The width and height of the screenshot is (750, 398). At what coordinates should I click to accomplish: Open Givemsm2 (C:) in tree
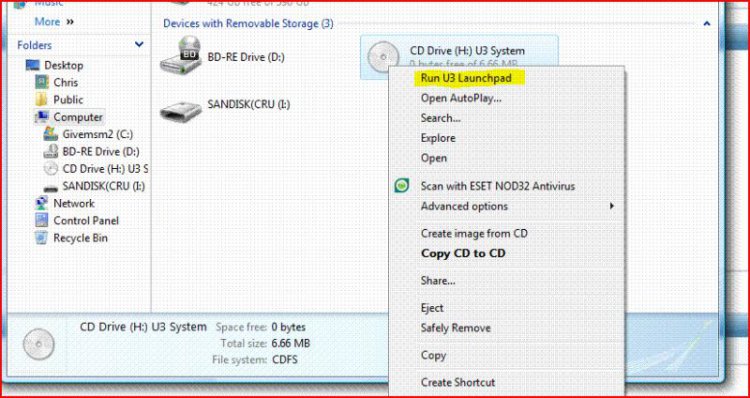98,134
